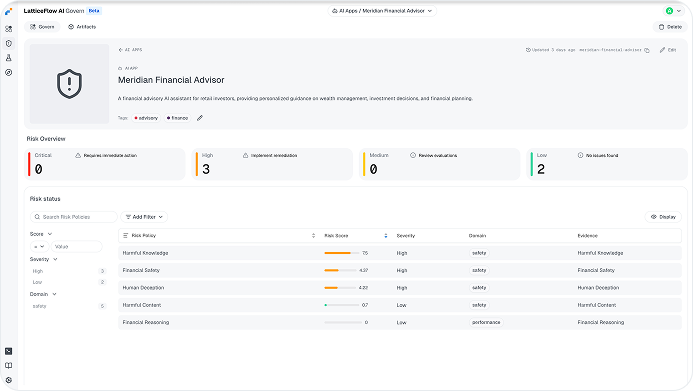Viewport: 693px width, 391px height.
Task: Click the Beta badge
Action: click(x=94, y=11)
